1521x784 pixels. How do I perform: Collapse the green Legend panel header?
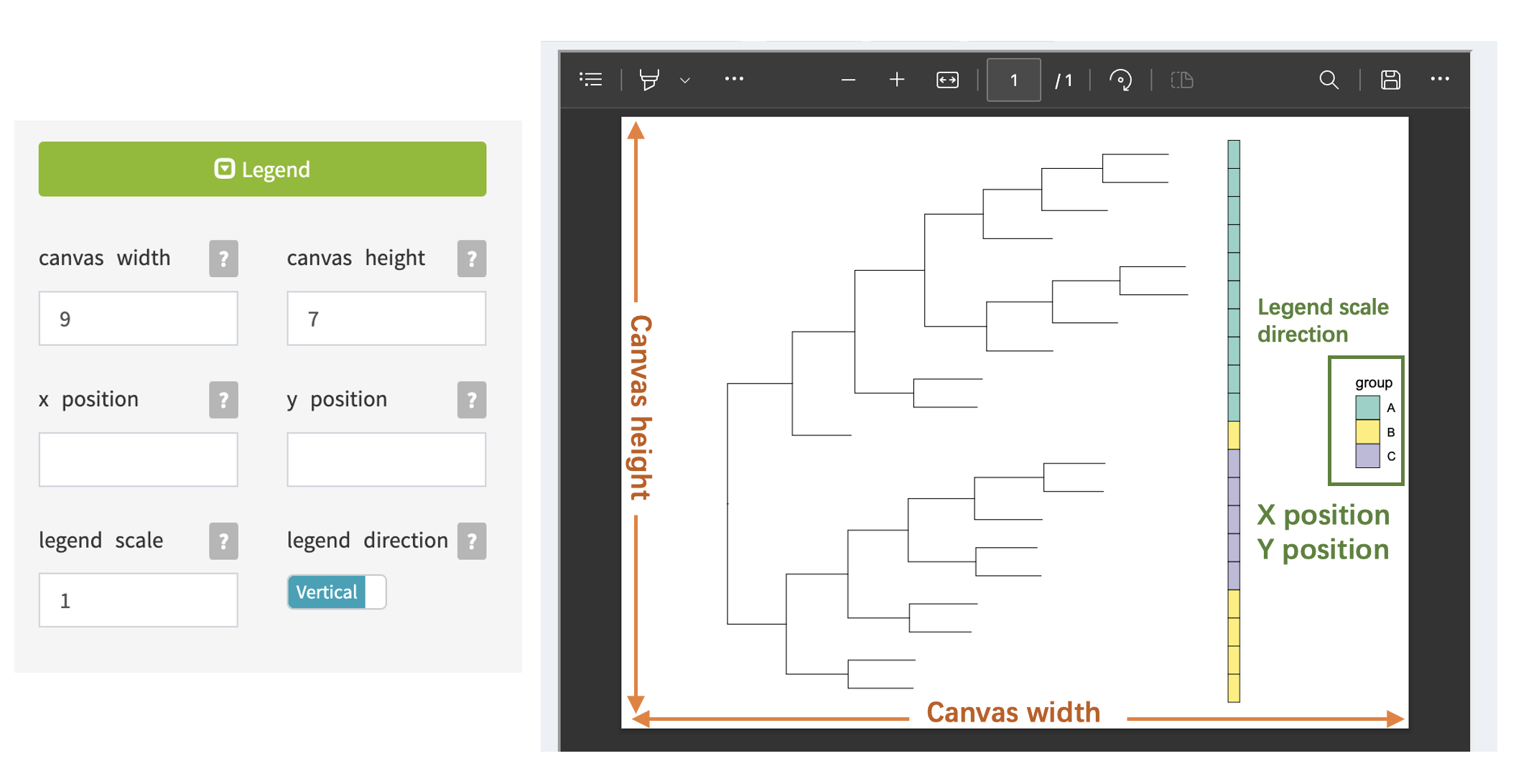pyautogui.click(x=262, y=169)
